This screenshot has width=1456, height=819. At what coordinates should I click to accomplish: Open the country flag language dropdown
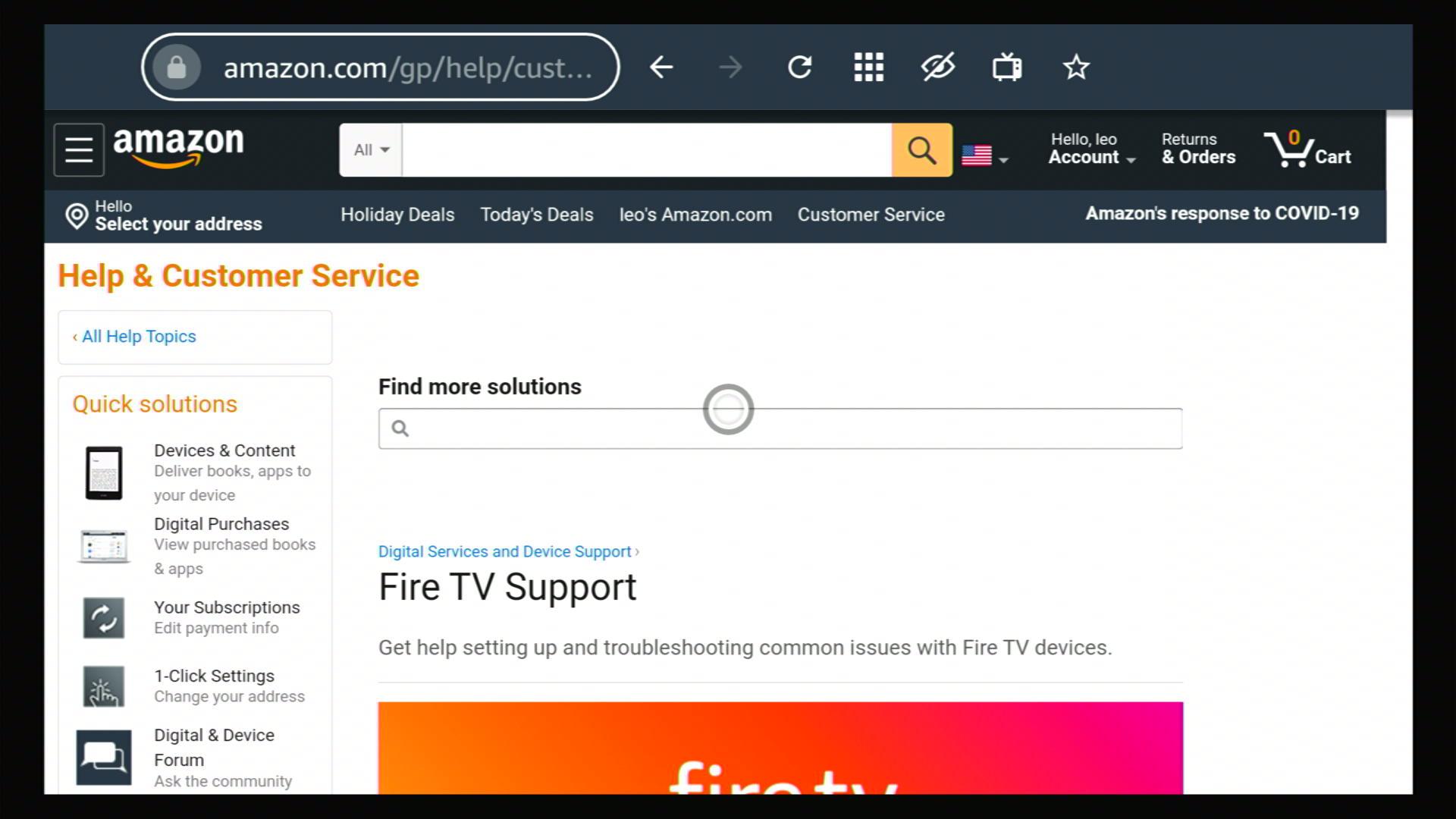pyautogui.click(x=984, y=155)
